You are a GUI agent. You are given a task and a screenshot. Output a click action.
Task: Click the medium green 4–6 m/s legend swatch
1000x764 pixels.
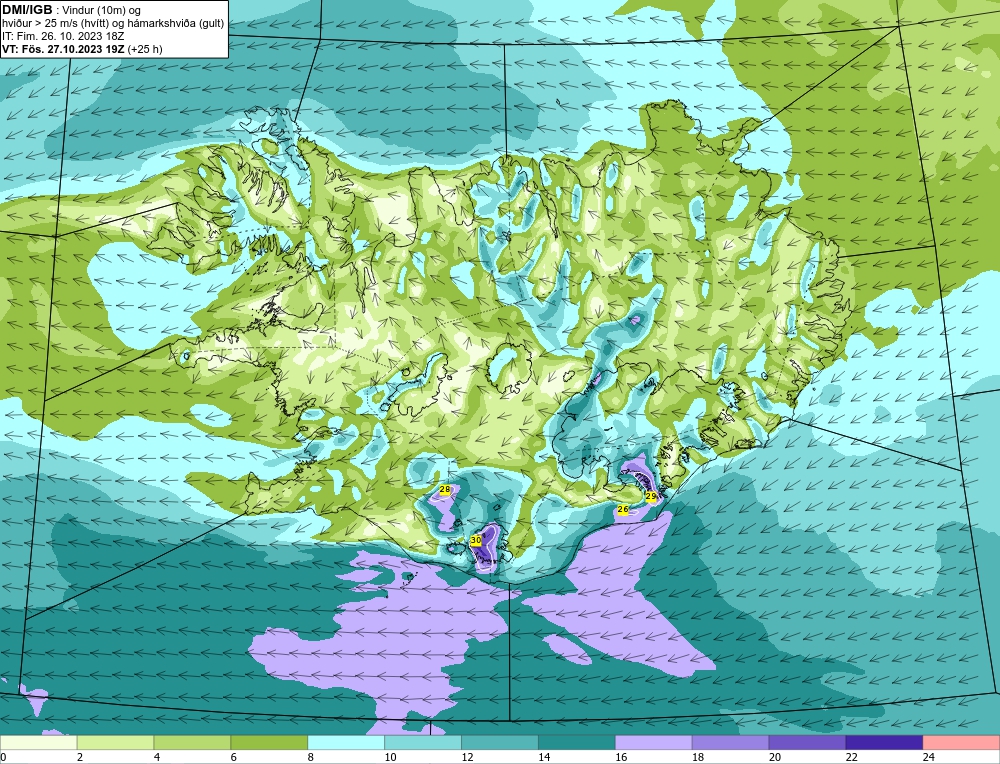tap(192, 743)
